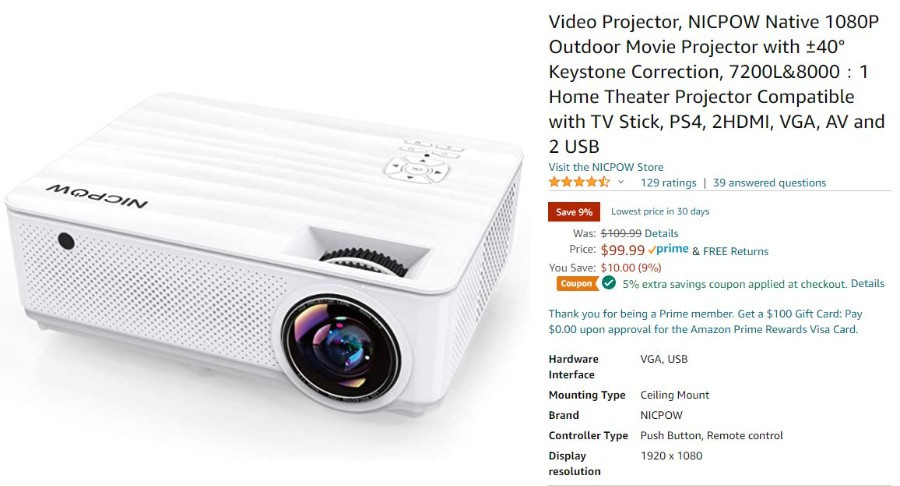Viewport: 900px width, 486px height.
Task: Open coupon Details link
Action: coord(867,283)
